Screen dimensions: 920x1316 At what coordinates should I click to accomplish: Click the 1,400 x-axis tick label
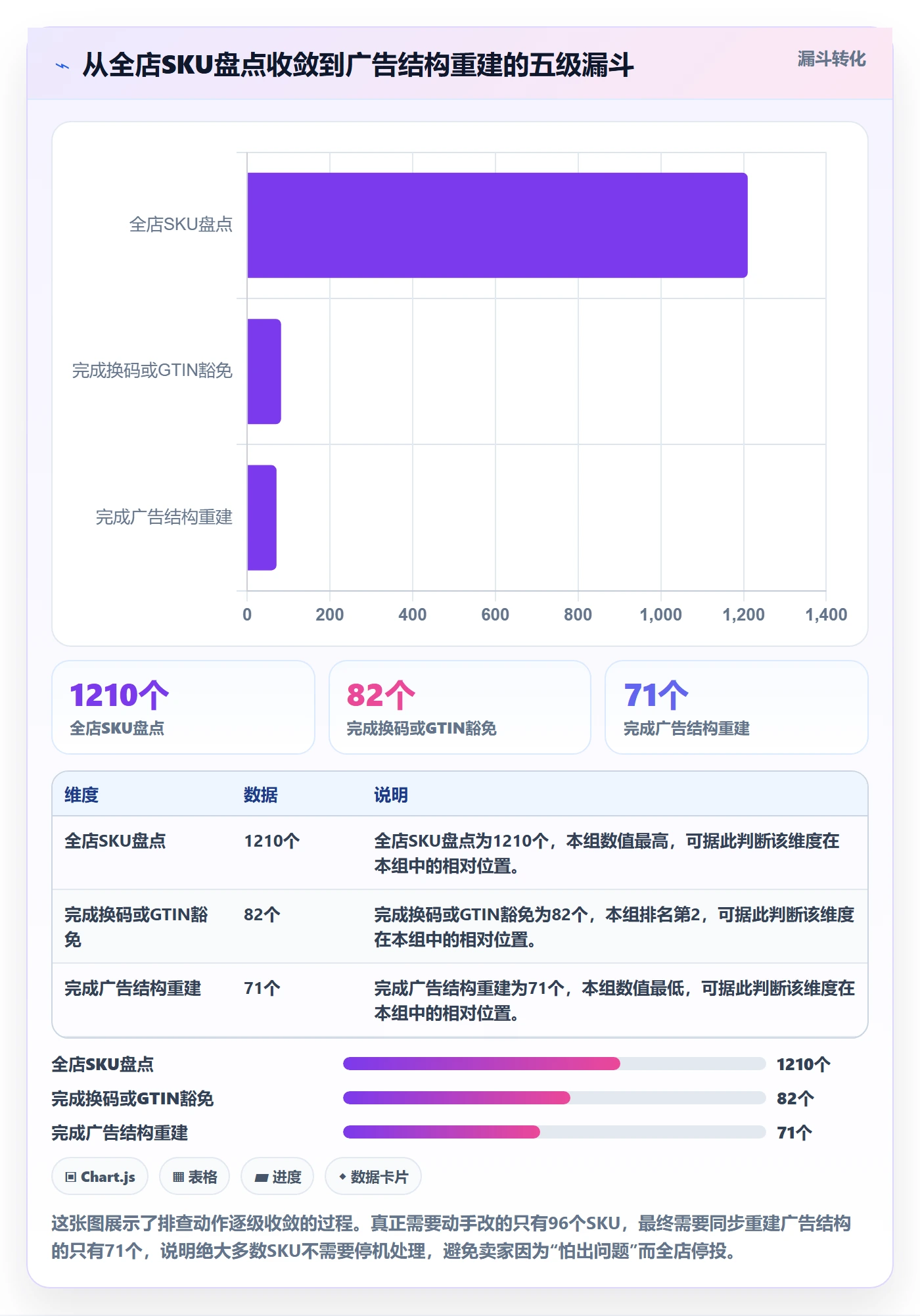click(x=826, y=615)
